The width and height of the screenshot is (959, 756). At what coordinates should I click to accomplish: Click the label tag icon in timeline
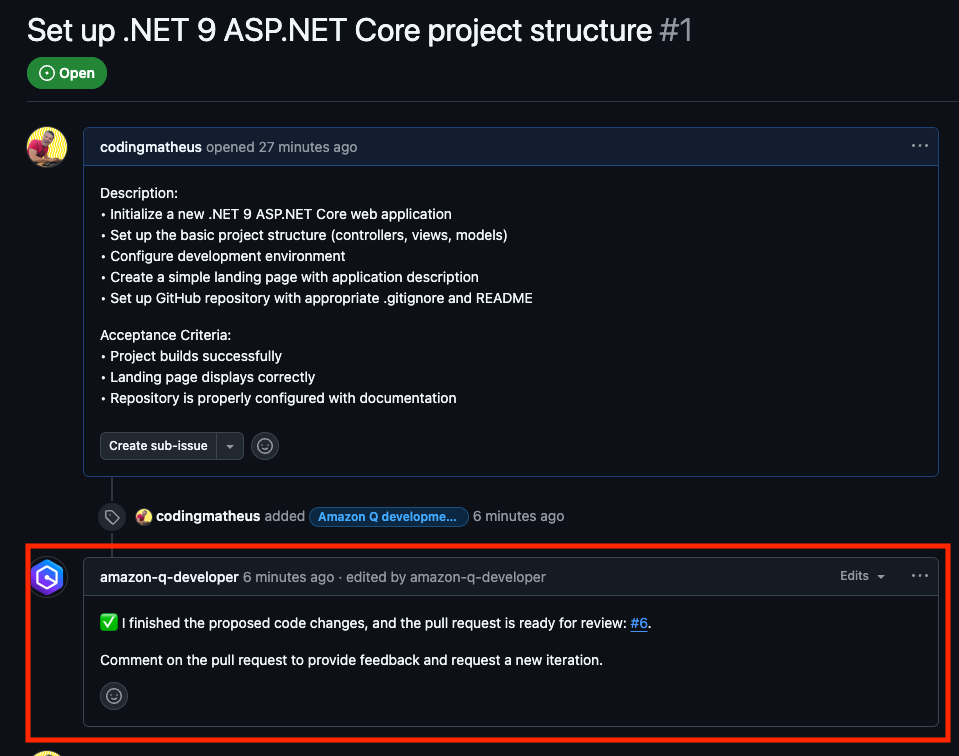click(x=112, y=517)
